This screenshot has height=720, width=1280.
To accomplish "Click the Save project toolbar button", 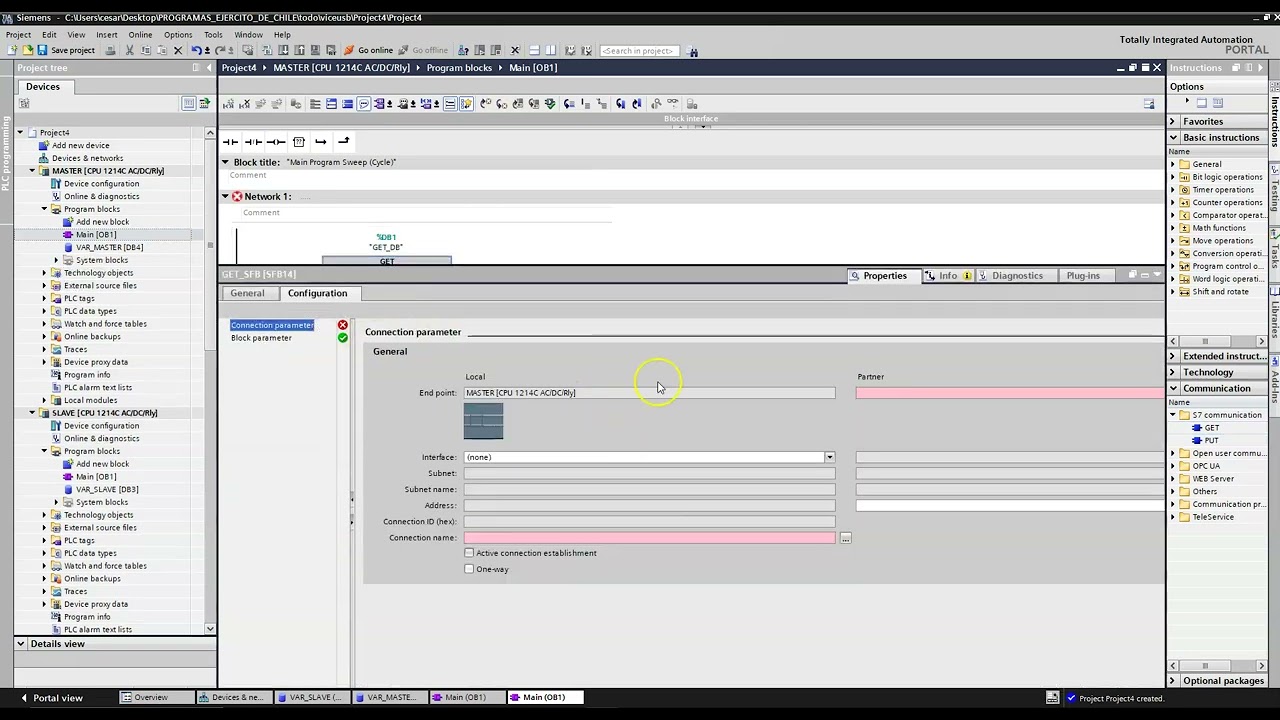I will (x=66, y=50).
